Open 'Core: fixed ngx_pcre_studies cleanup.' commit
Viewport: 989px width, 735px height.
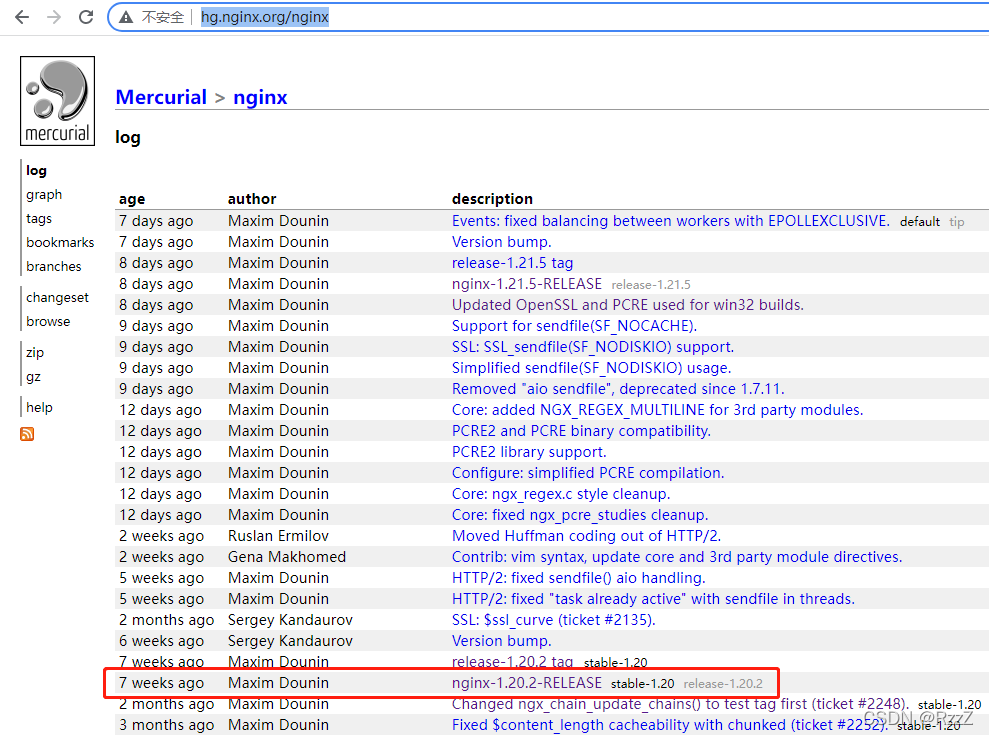click(x=580, y=515)
